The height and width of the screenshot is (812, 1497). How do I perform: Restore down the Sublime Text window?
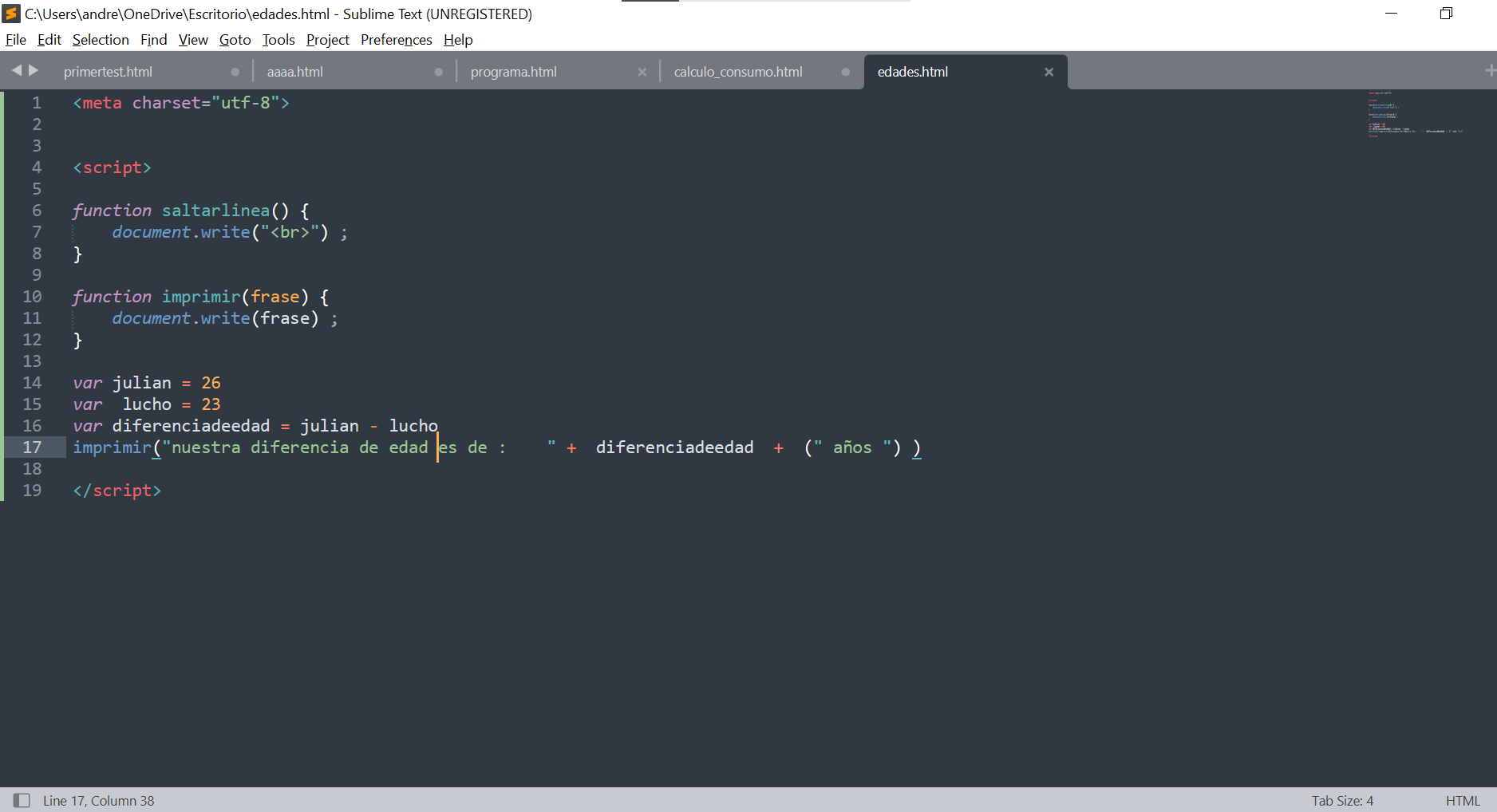(x=1446, y=14)
